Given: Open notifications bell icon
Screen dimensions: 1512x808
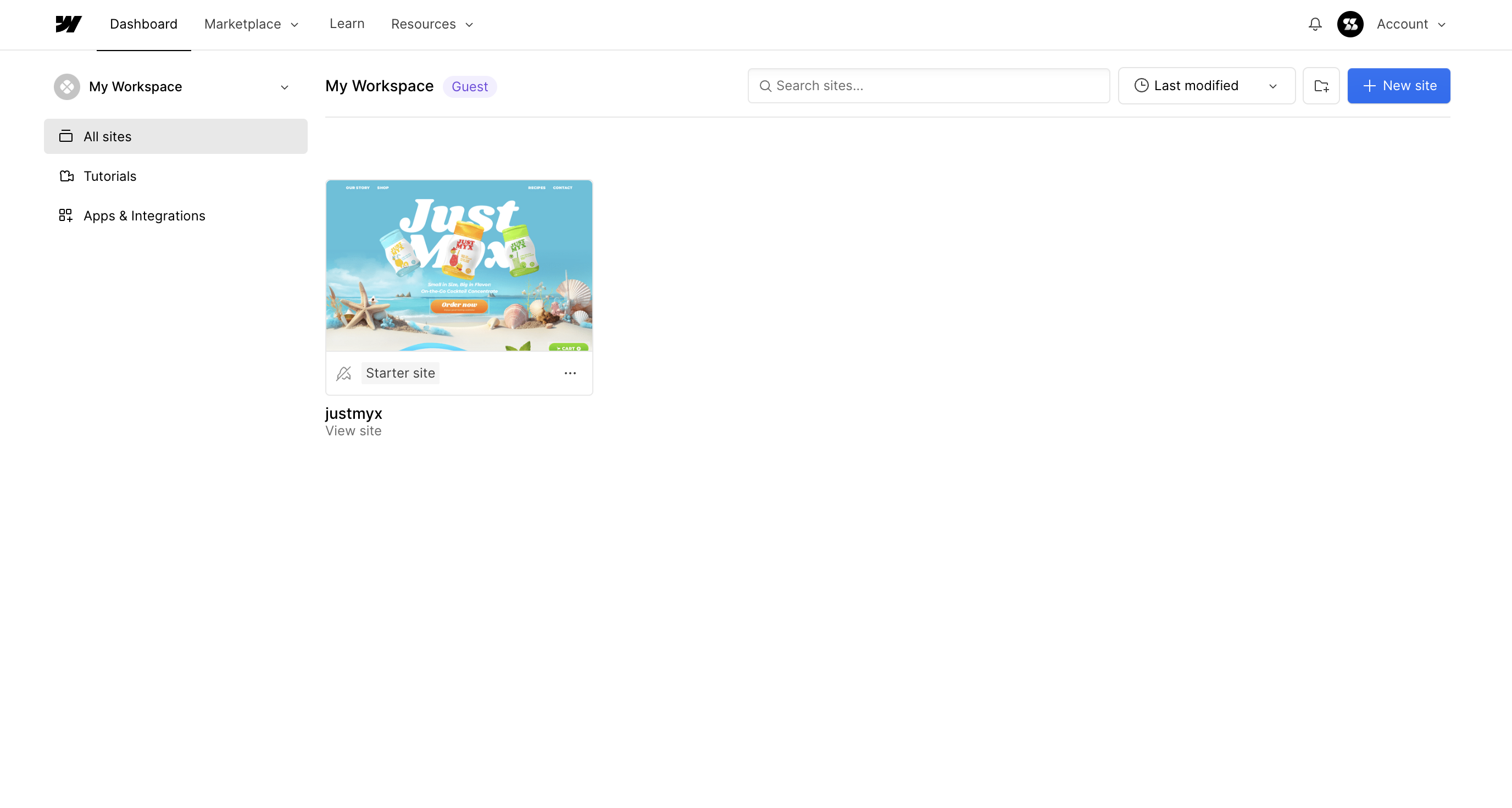Looking at the screenshot, I should 1315,24.
